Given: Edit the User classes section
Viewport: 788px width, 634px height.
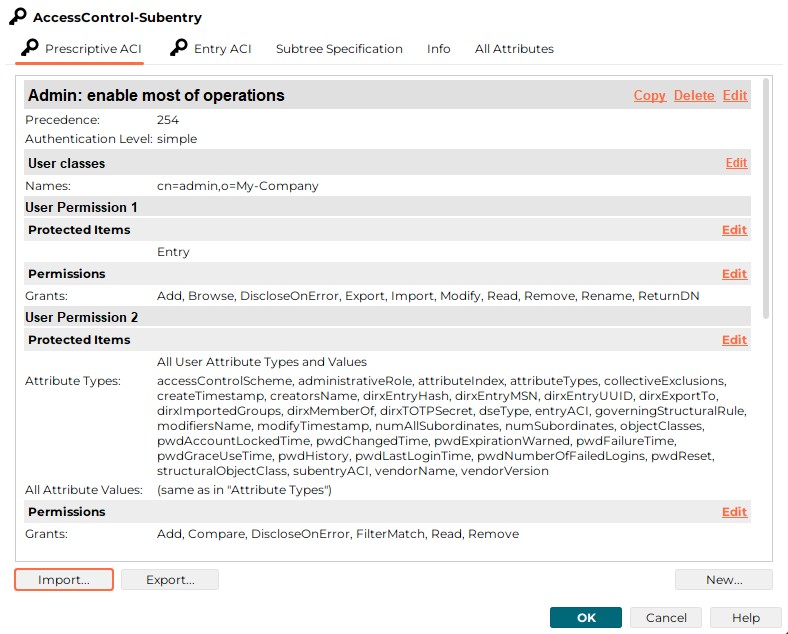Looking at the screenshot, I should (736, 163).
